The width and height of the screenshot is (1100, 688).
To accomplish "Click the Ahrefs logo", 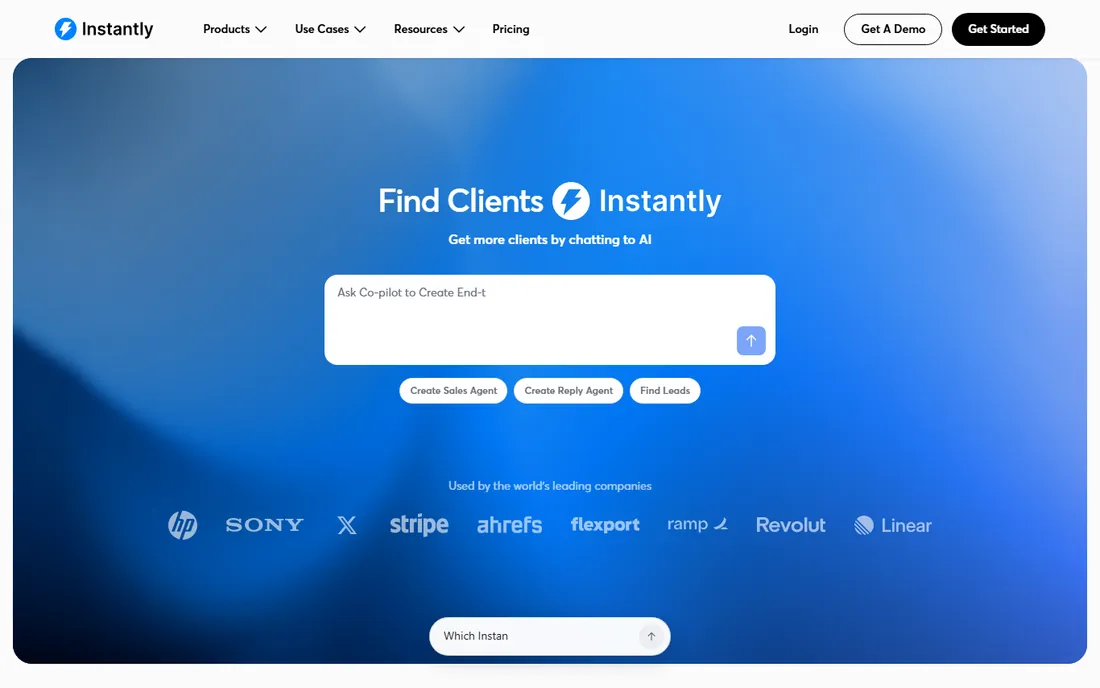I will click(x=509, y=525).
